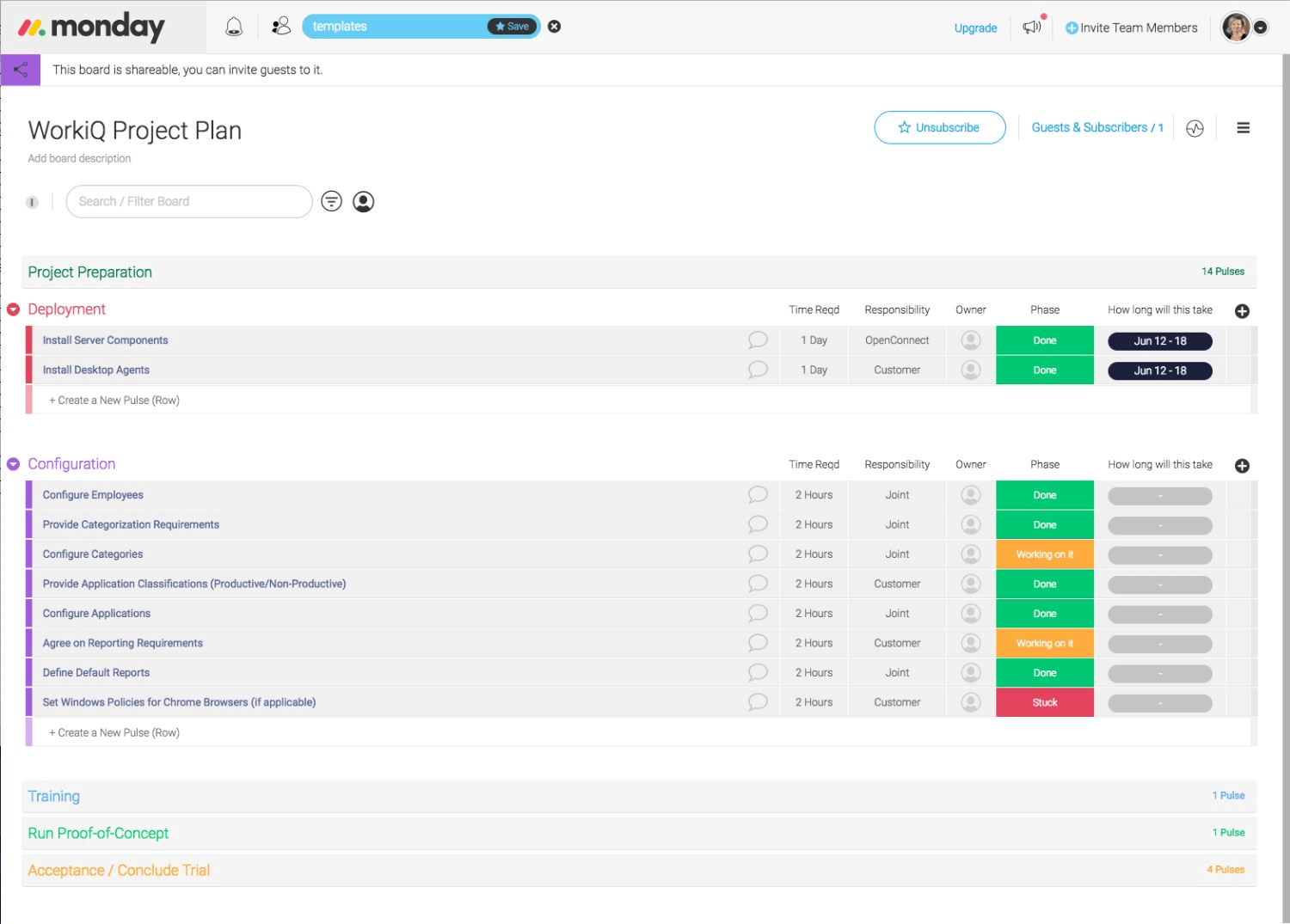Click Create a New Pulse in Configuration
The image size is (1290, 924).
114,733
